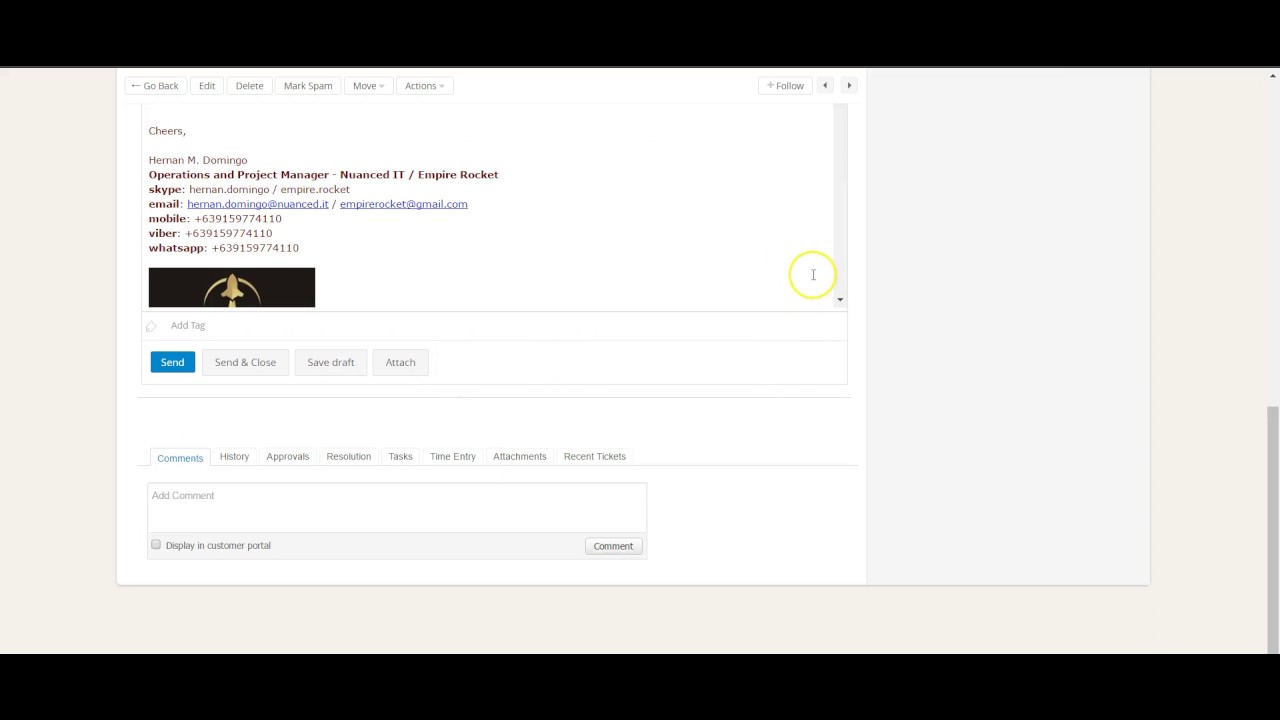This screenshot has height=720, width=1280.
Task: Open the Move dropdown
Action: coord(368,86)
